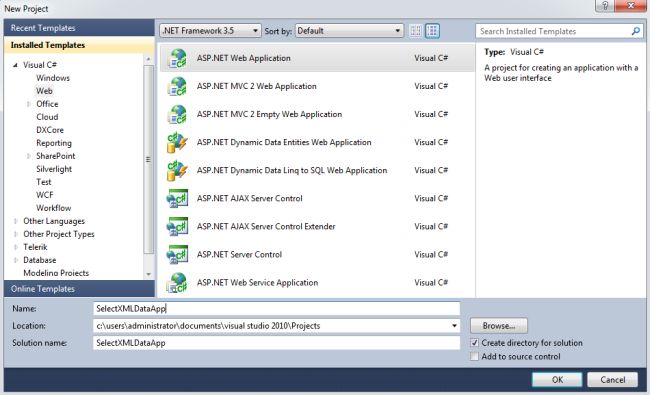Click the ASP.NET MVC 2 Web Application icon
650x395 pixels.
point(177,86)
